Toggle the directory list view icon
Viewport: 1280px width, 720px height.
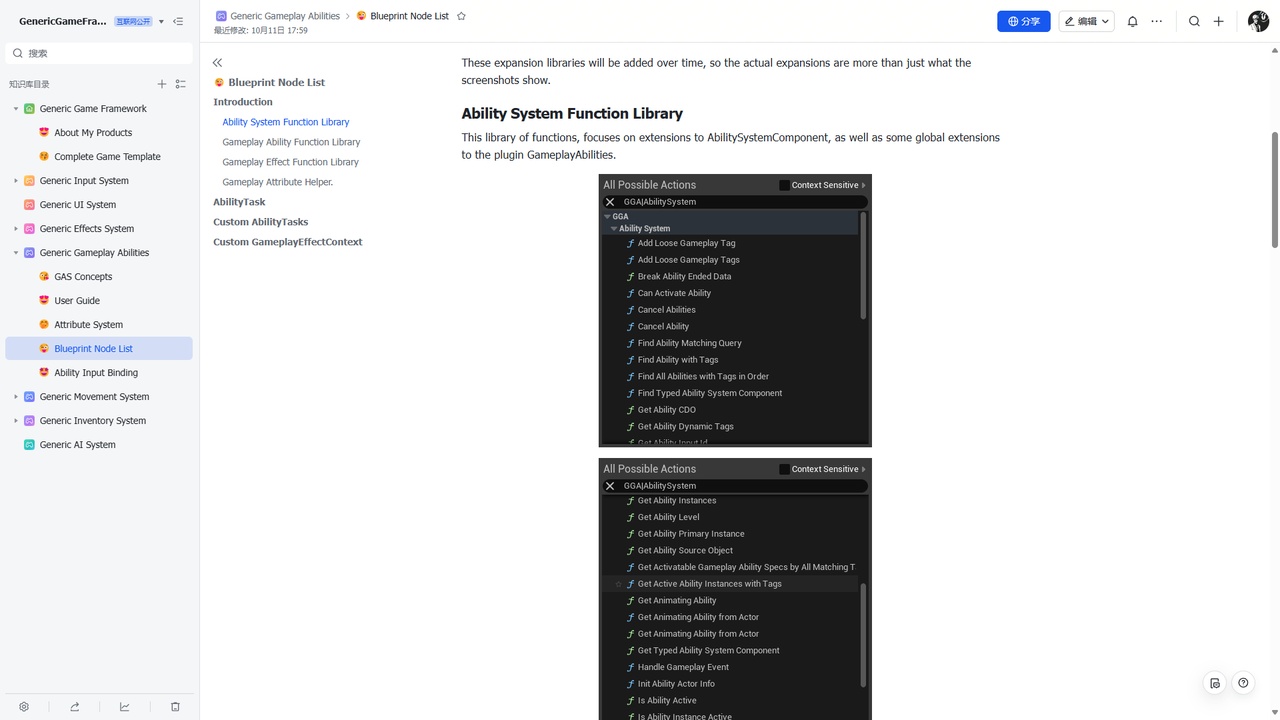click(x=181, y=84)
